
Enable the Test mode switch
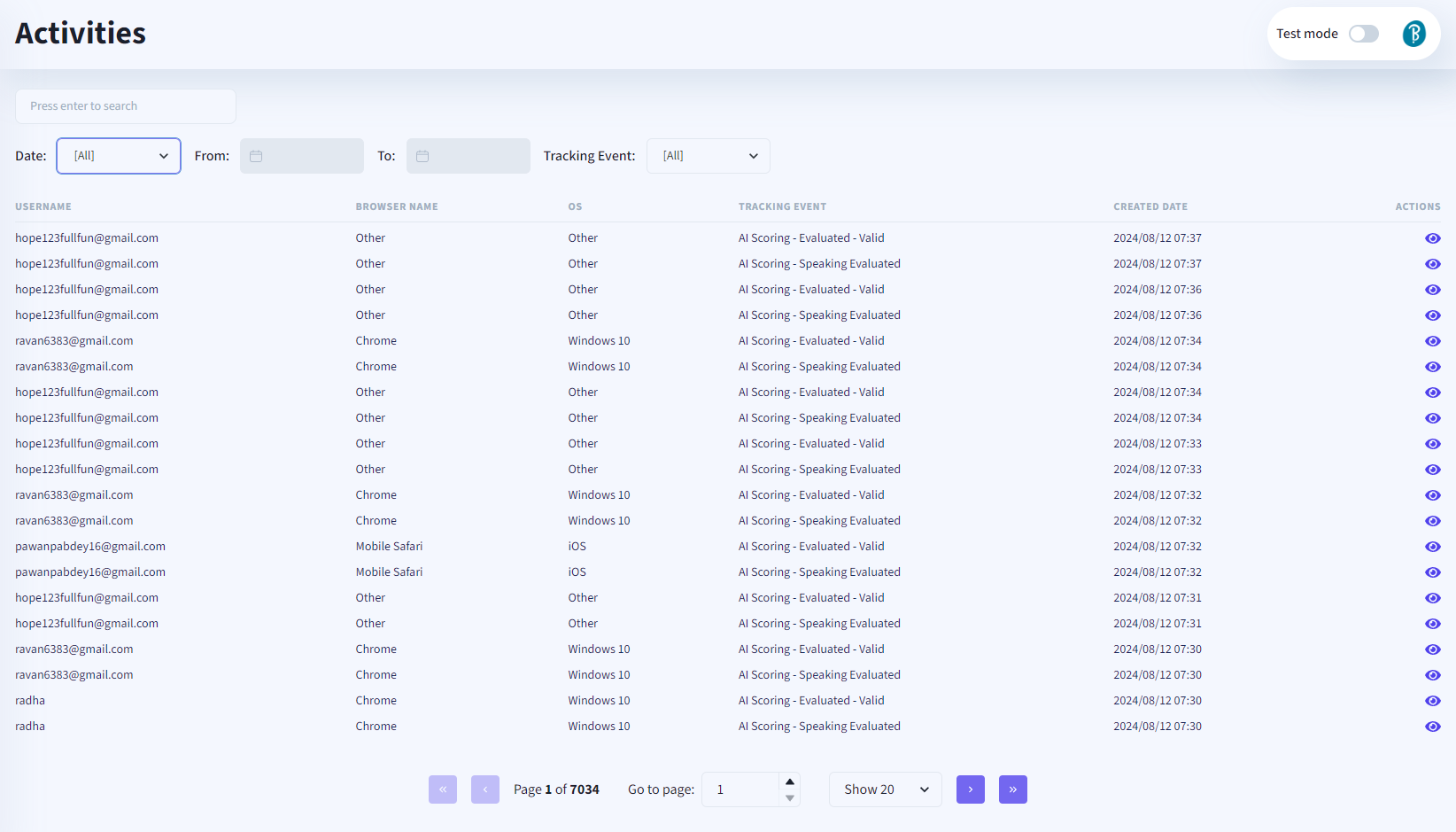point(1363,34)
